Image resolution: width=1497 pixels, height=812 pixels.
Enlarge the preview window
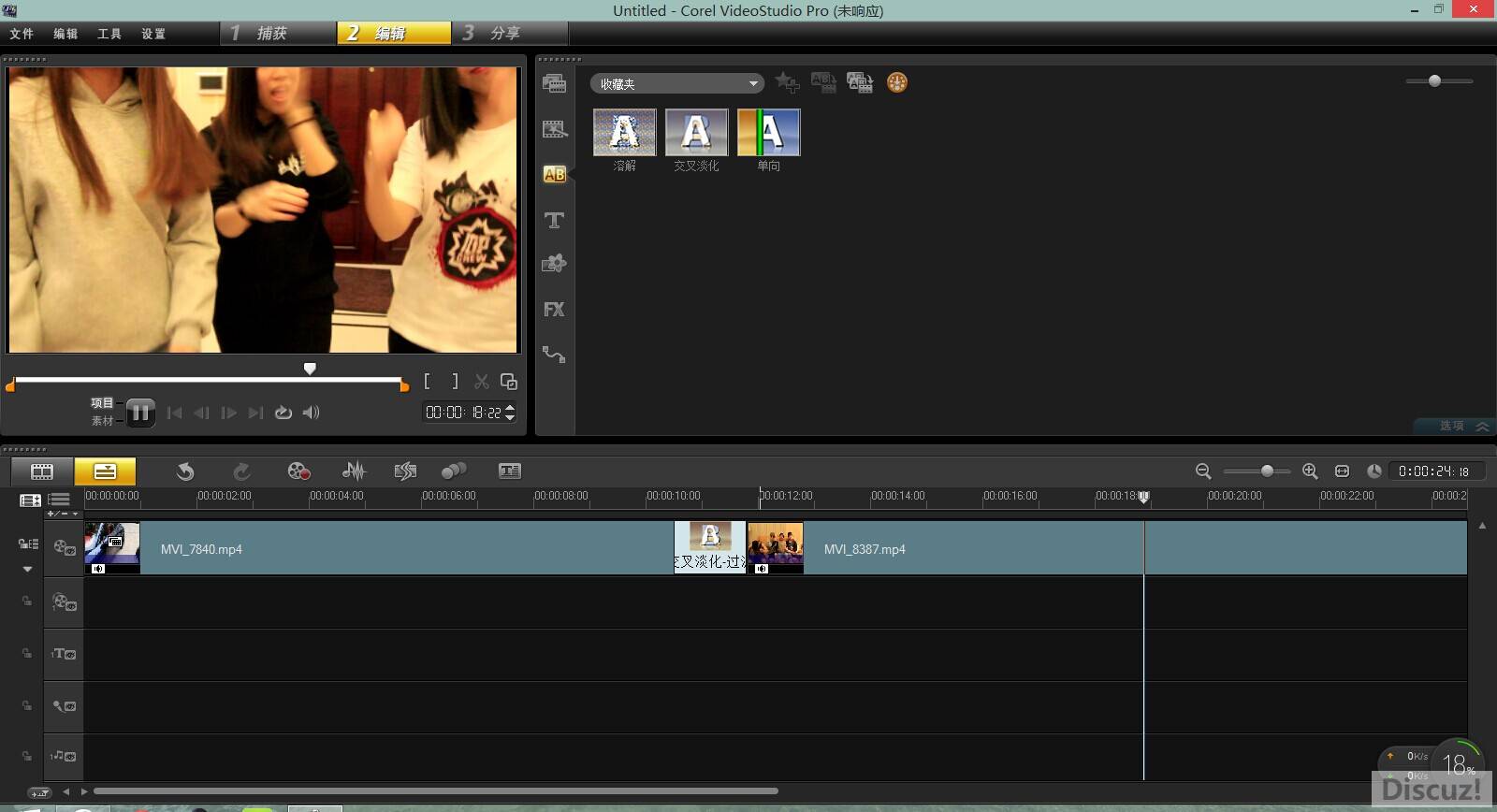509,382
